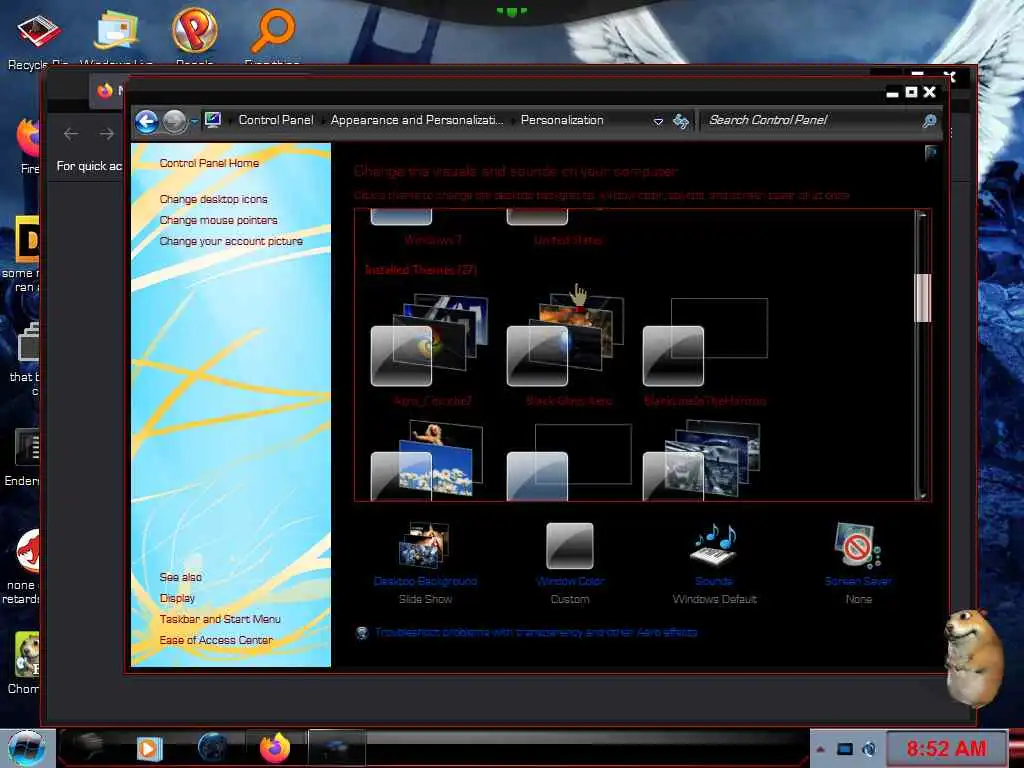Select Appearance and Personalization in the breadcrumb
This screenshot has width=1024, height=768.
click(417, 120)
